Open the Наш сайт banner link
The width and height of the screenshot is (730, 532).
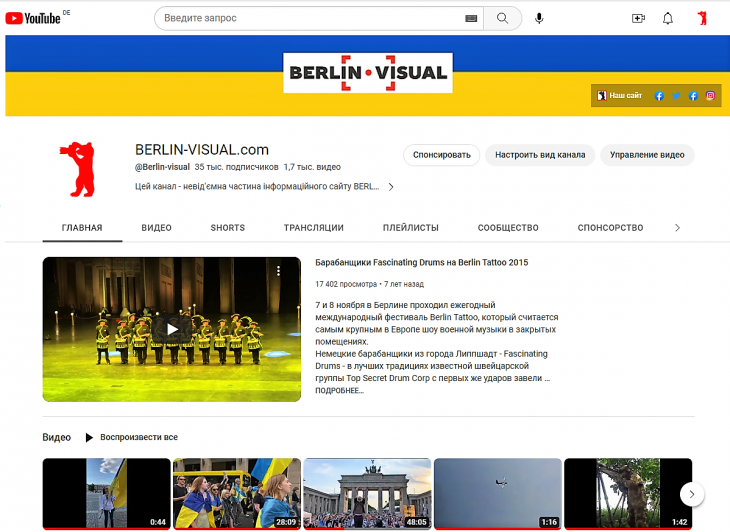point(620,95)
